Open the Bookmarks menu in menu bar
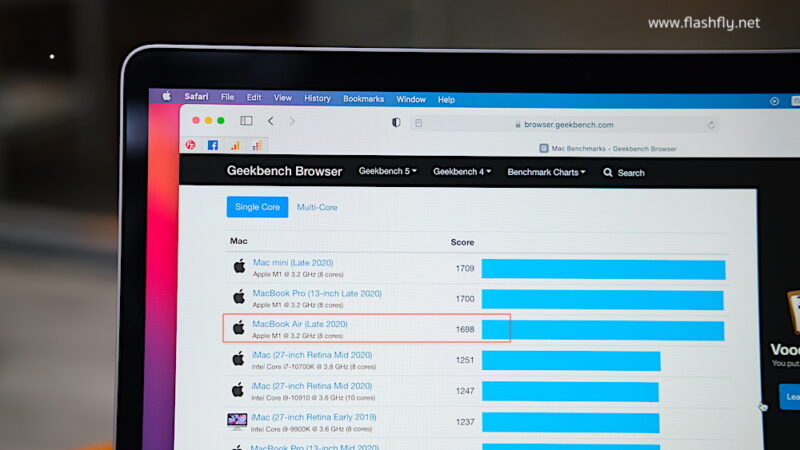 point(363,99)
